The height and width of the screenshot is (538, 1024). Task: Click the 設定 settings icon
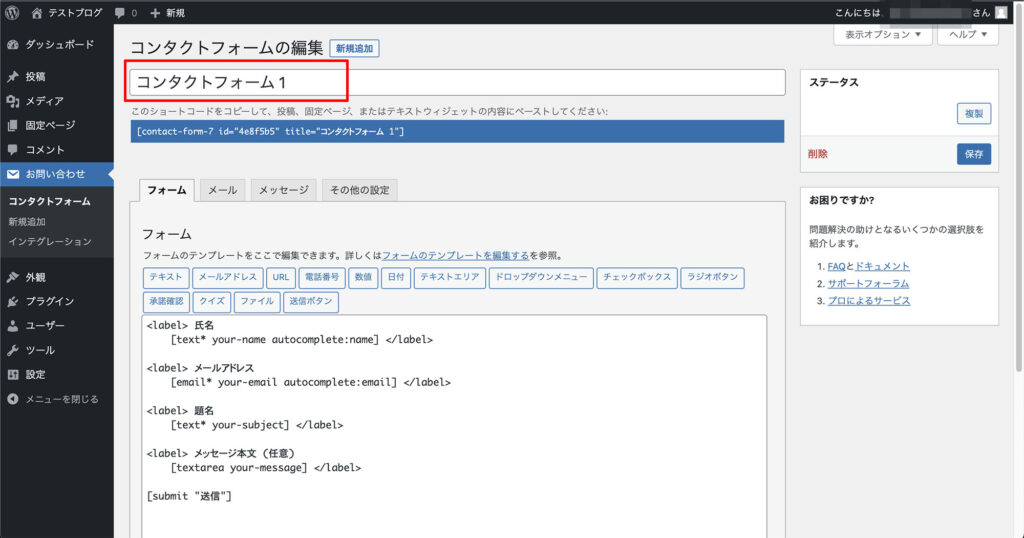(12, 374)
